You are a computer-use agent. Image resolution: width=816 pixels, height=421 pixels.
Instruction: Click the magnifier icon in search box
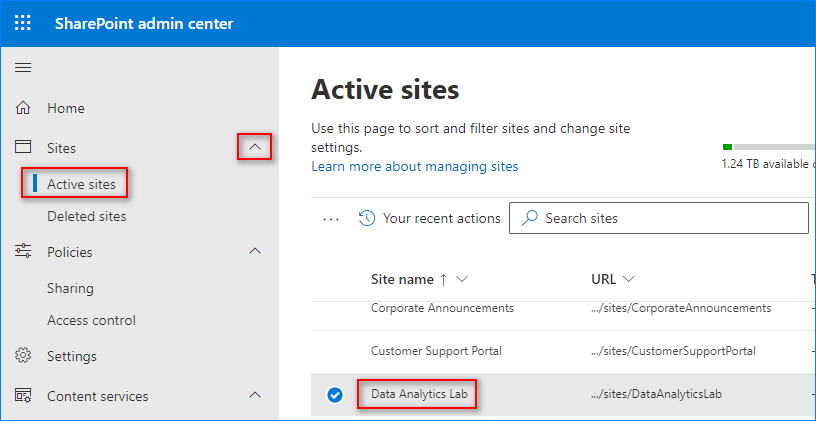[x=529, y=218]
